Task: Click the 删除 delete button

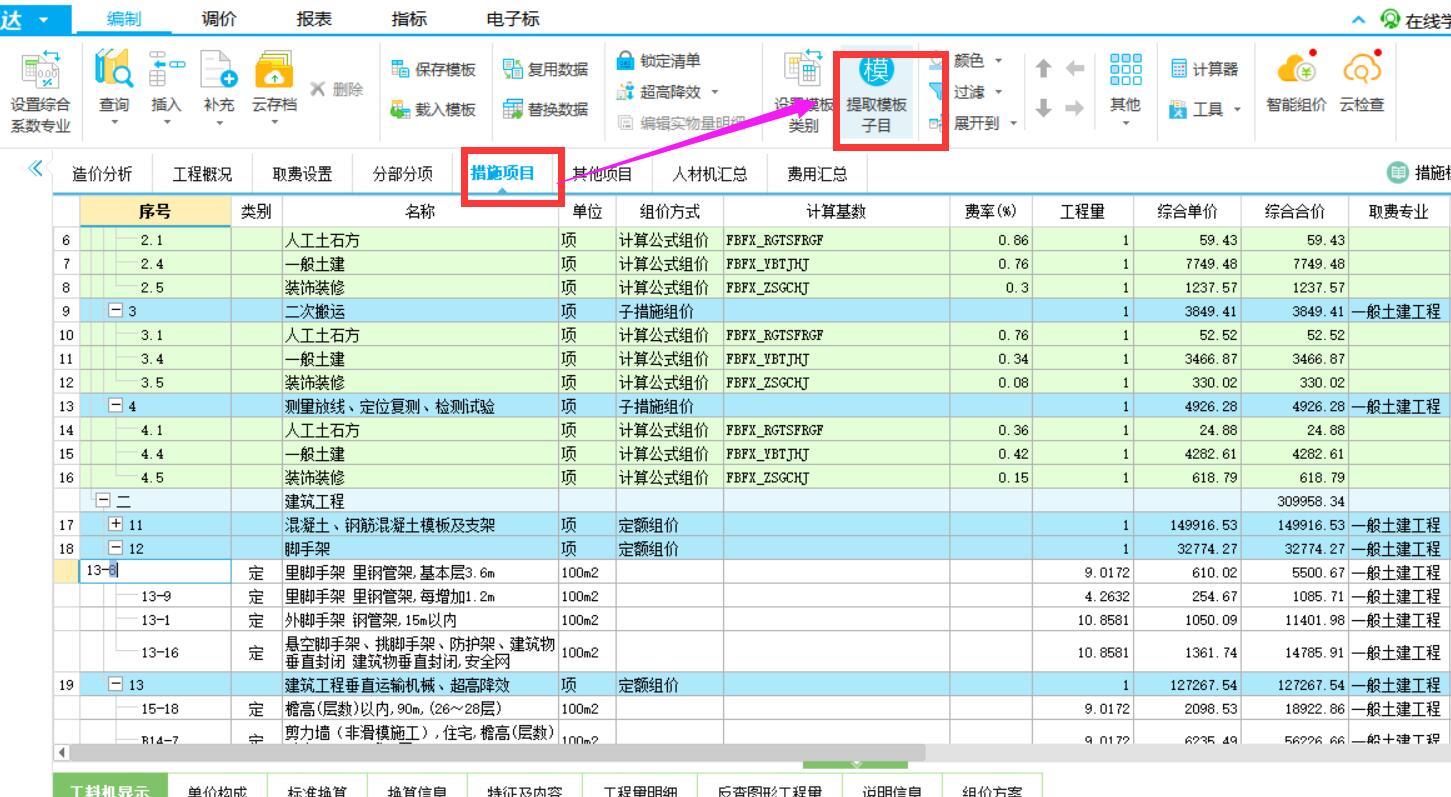Action: click(x=336, y=89)
